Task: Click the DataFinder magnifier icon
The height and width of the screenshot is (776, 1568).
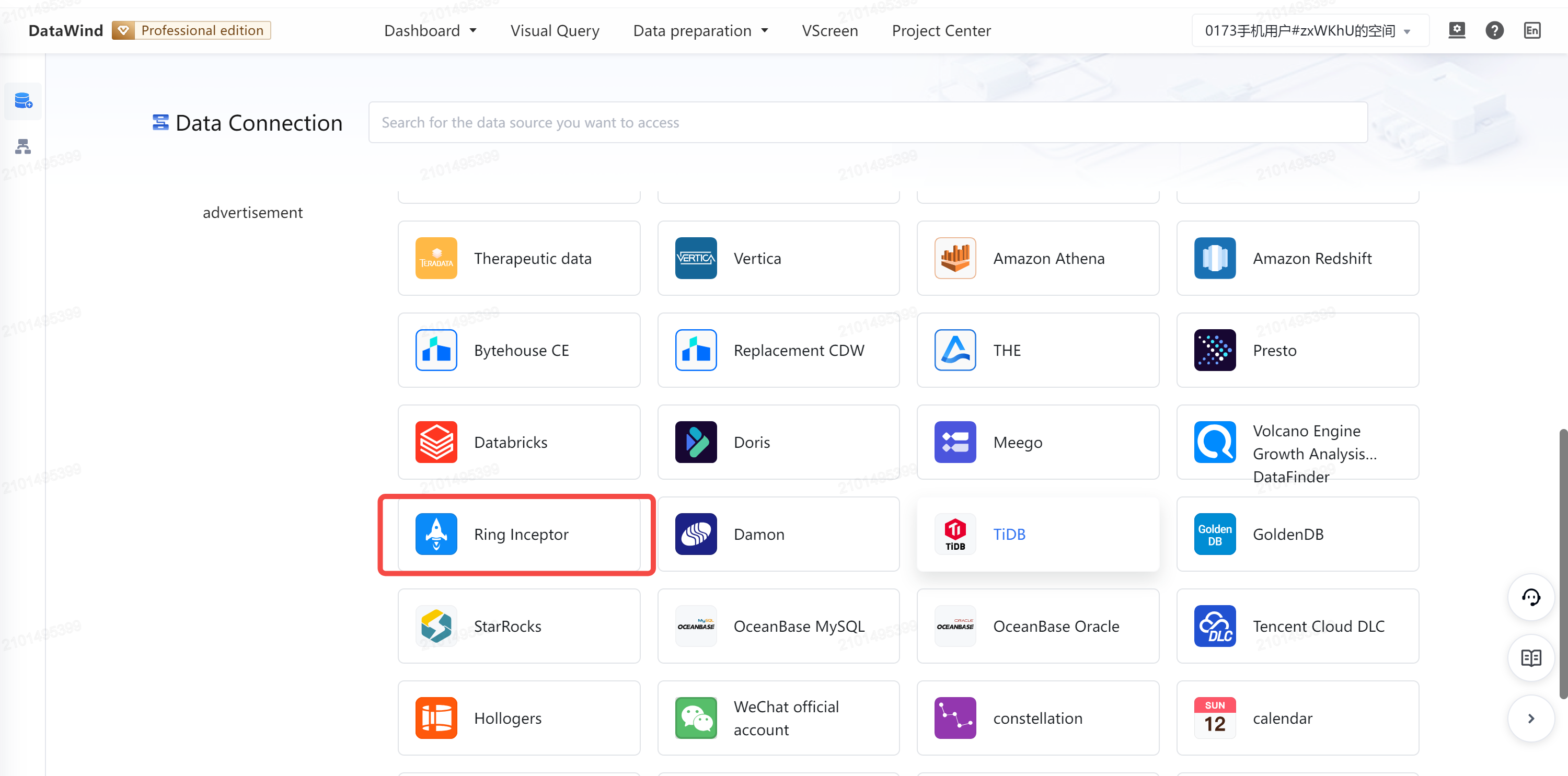Action: pyautogui.click(x=1214, y=442)
